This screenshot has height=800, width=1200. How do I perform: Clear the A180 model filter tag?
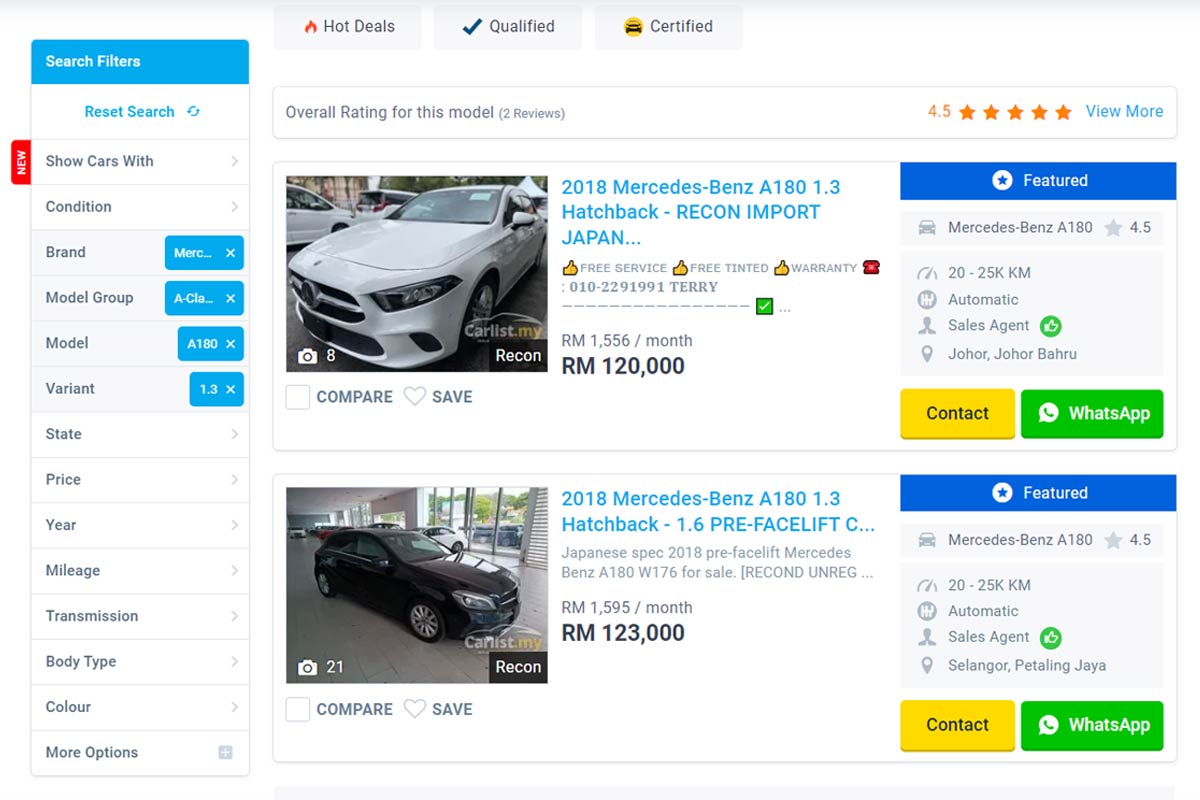point(230,344)
